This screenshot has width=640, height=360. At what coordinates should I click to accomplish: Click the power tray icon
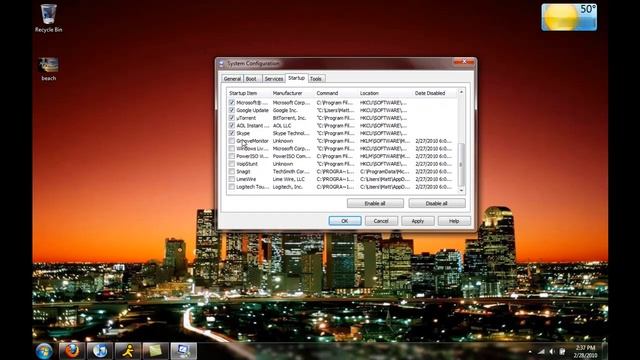click(562, 351)
